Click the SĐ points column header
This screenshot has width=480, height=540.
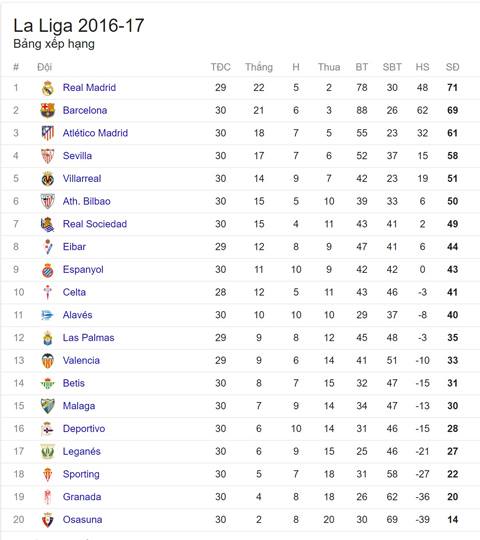[452, 67]
